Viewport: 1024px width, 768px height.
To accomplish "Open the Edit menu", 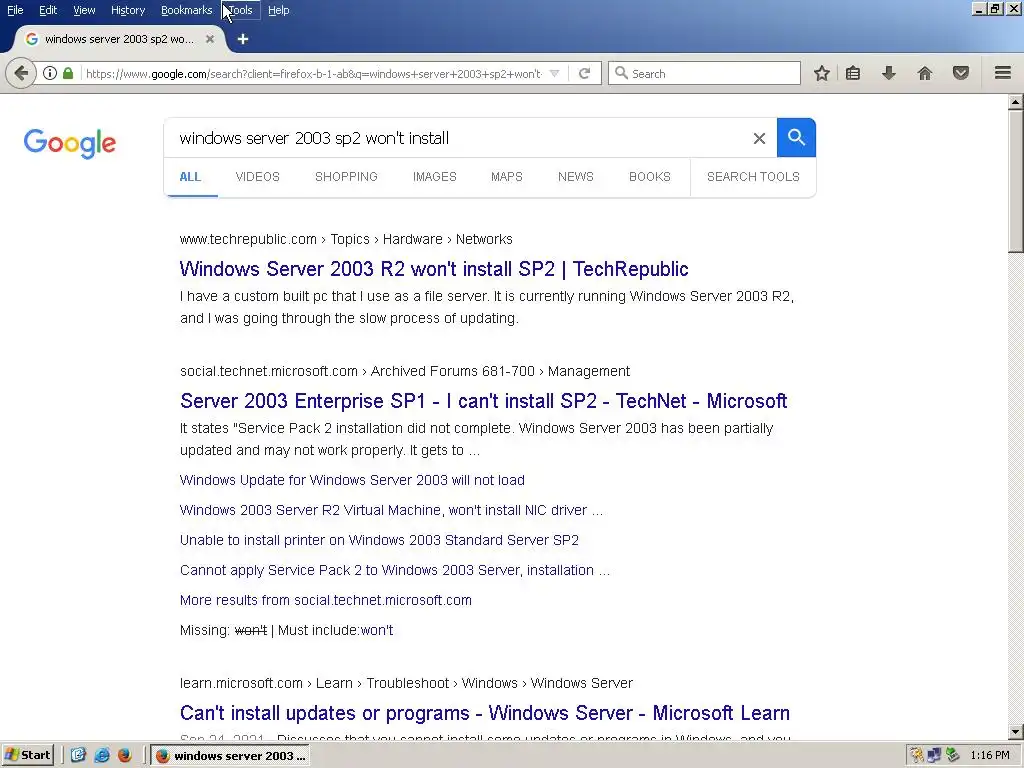I will click(48, 10).
